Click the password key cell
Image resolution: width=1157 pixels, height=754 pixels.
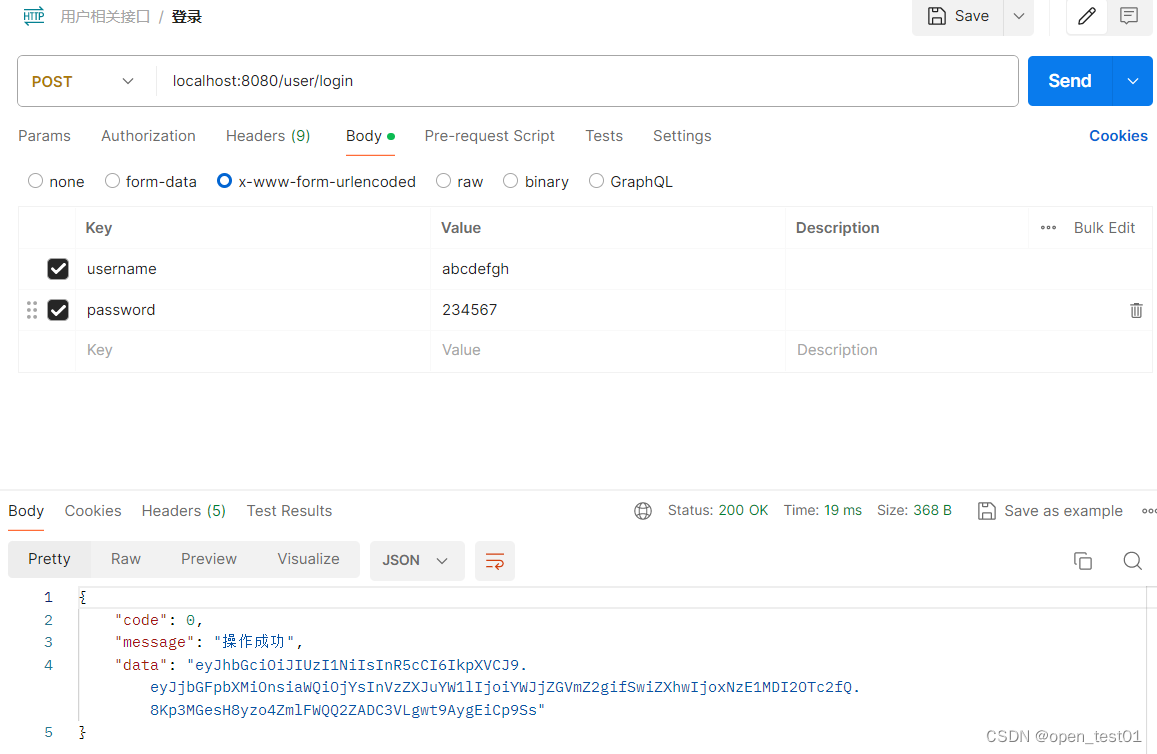click(252, 310)
